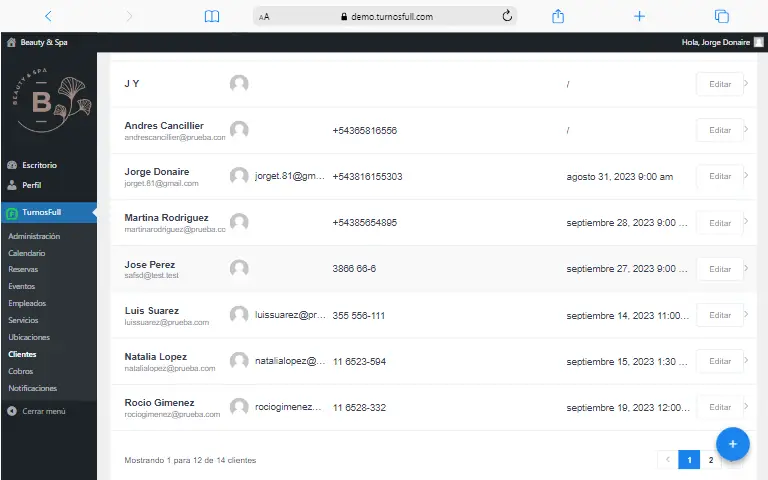Collapse sidebar with Cerrar menú
Image resolution: width=768 pixels, height=480 pixels.
click(43, 411)
